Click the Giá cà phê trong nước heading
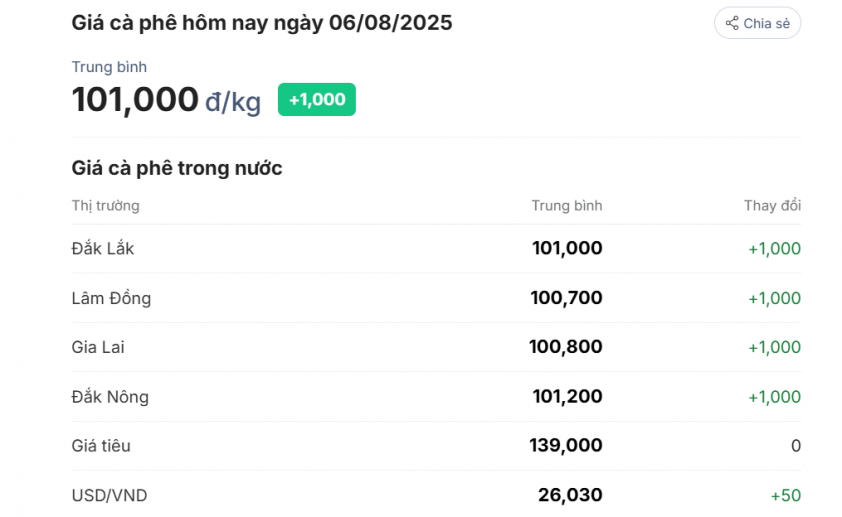842x517 pixels. (x=177, y=168)
